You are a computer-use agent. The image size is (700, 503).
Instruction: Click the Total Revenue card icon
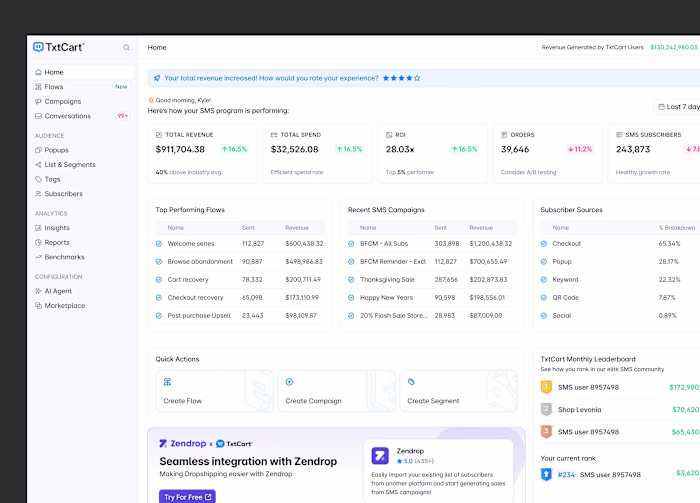click(x=158, y=135)
